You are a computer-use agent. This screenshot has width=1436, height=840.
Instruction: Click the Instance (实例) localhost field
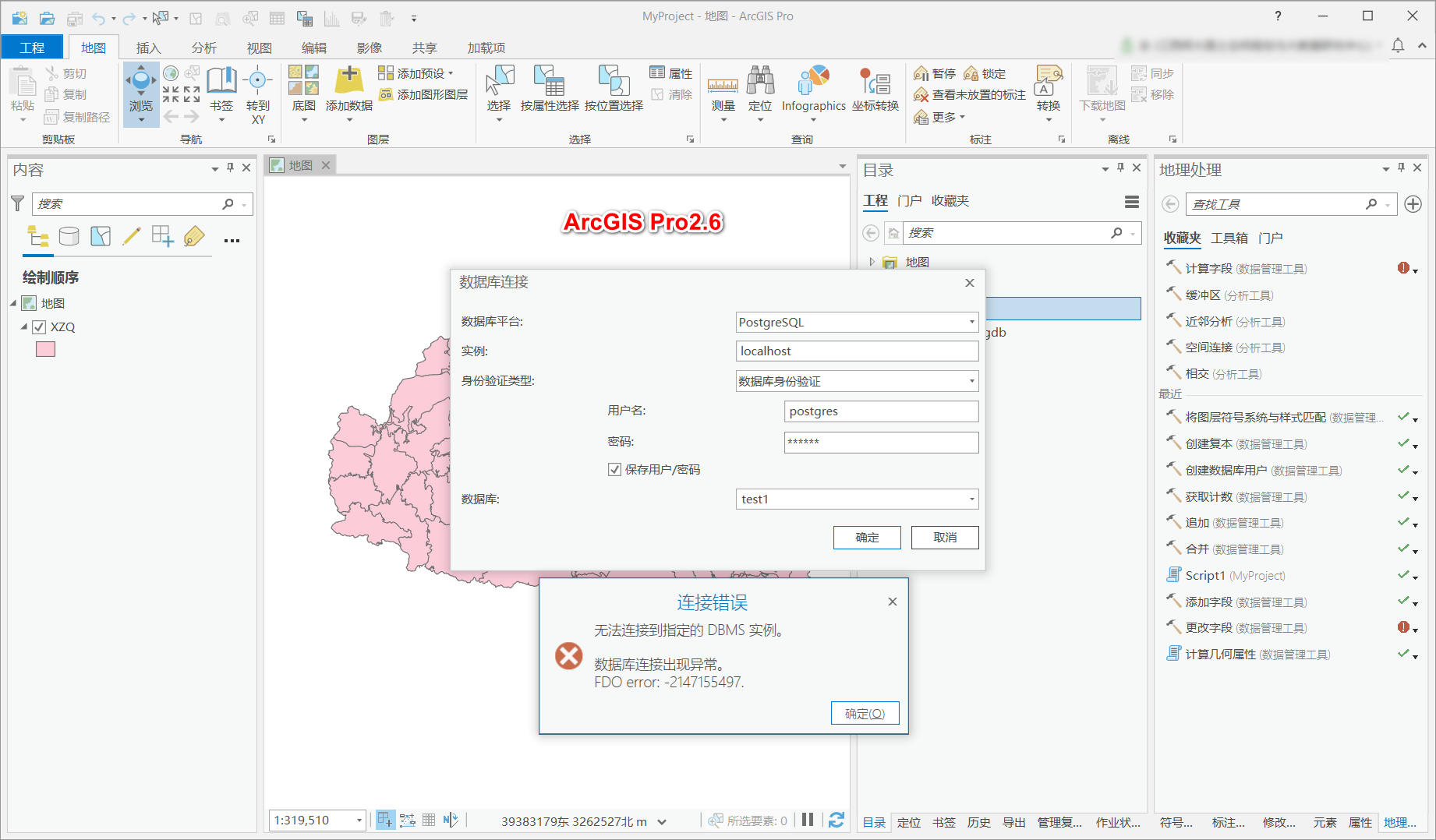tap(857, 351)
